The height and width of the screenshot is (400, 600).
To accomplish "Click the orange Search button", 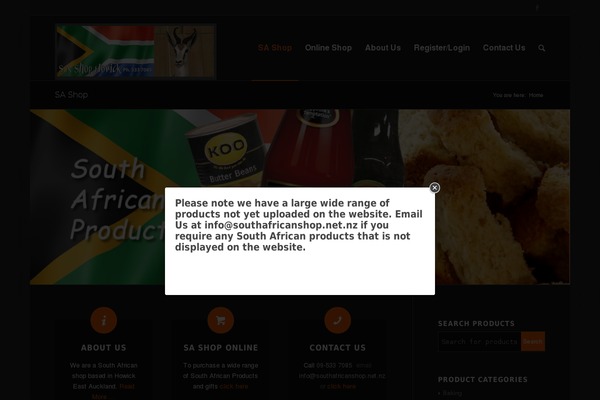I will tap(533, 341).
